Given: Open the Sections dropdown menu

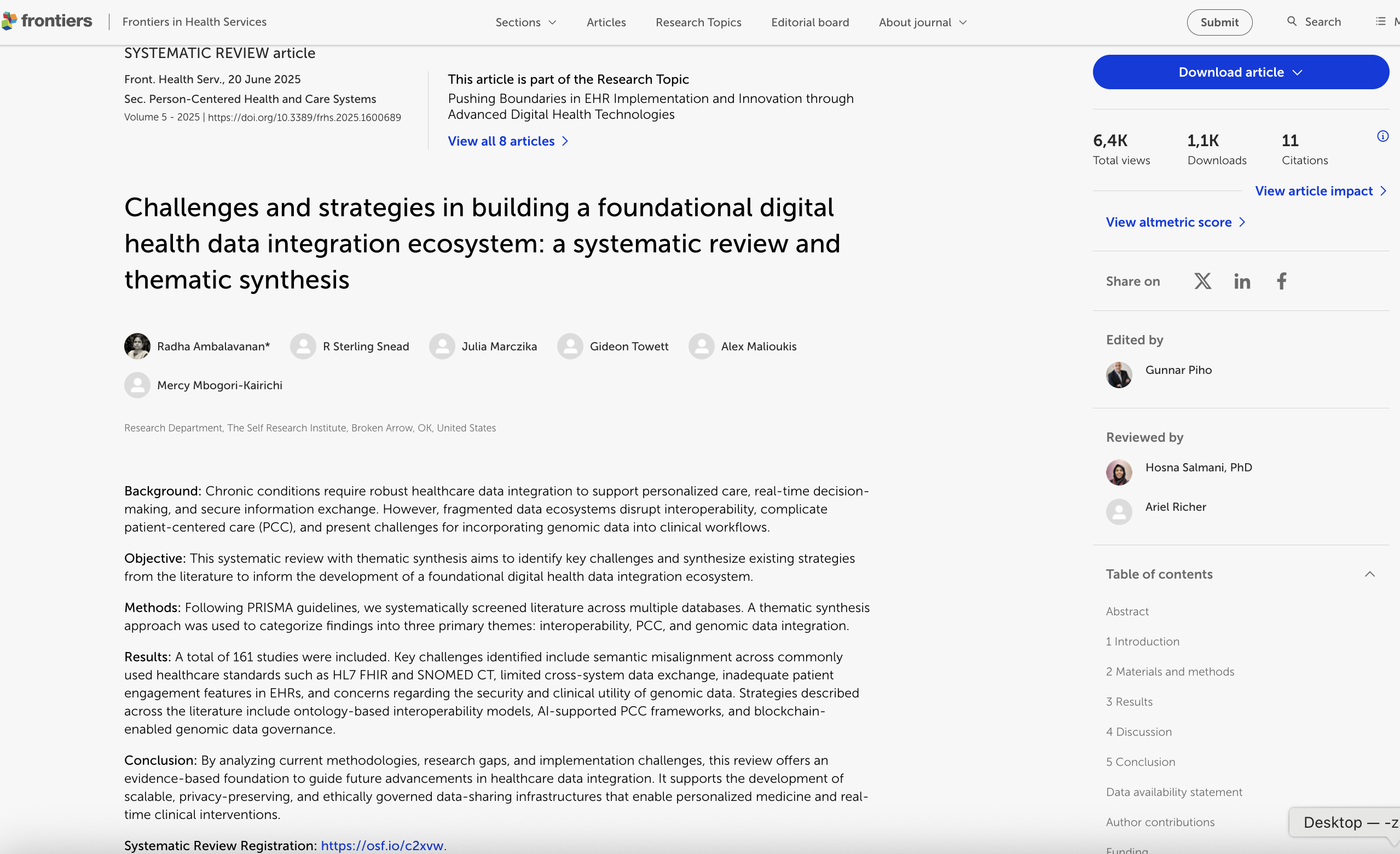Looking at the screenshot, I should pyautogui.click(x=525, y=22).
